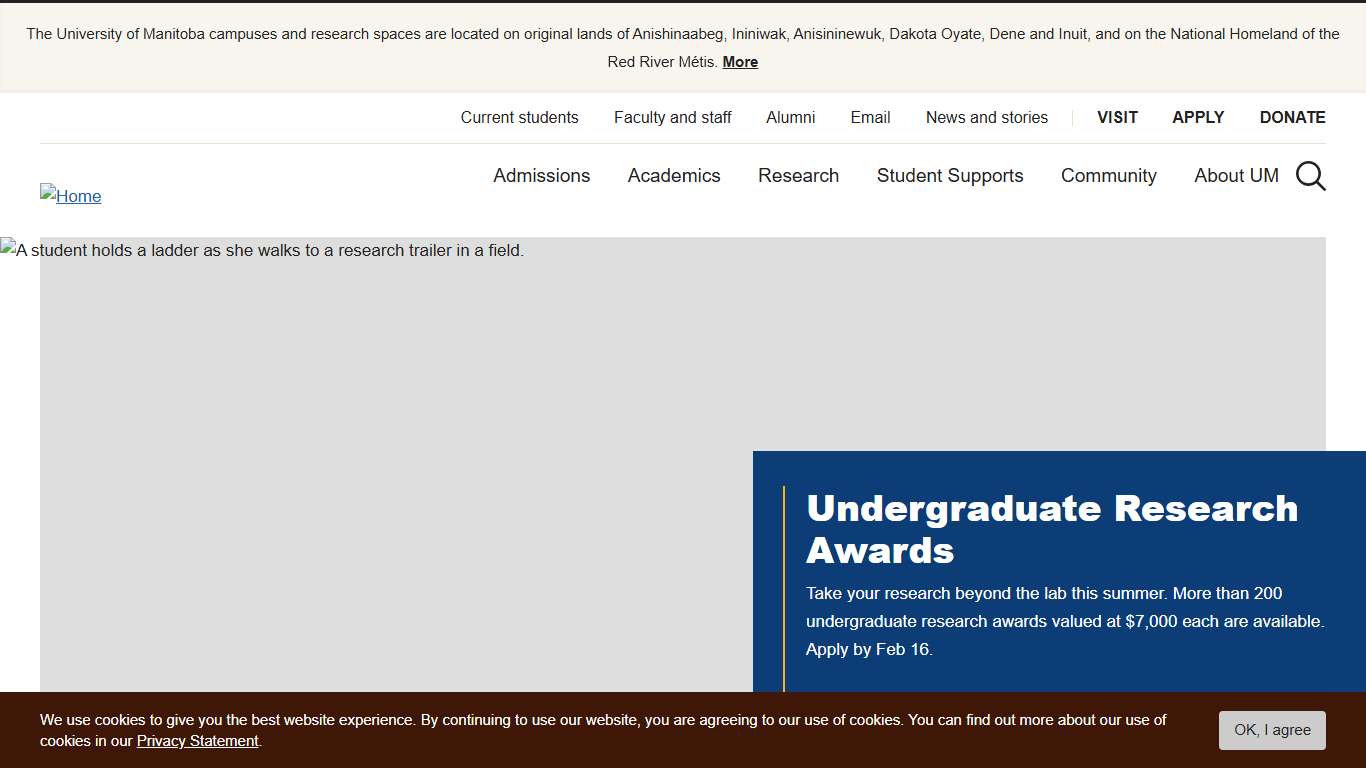Open the Admissions menu
The image size is (1366, 768).
[541, 176]
